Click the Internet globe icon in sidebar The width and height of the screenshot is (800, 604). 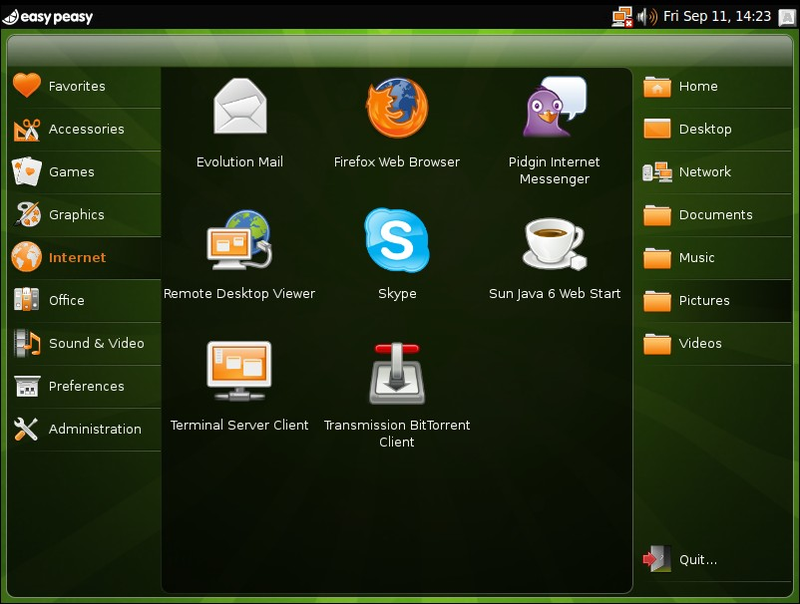pyautogui.click(x=27, y=257)
